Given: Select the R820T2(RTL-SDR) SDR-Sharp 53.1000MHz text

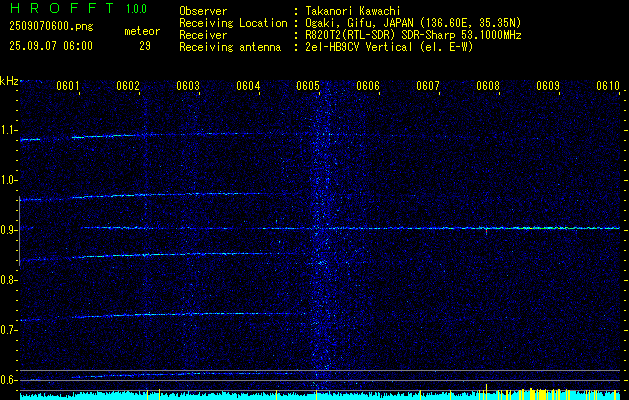Looking at the screenshot, I should coord(416,35).
